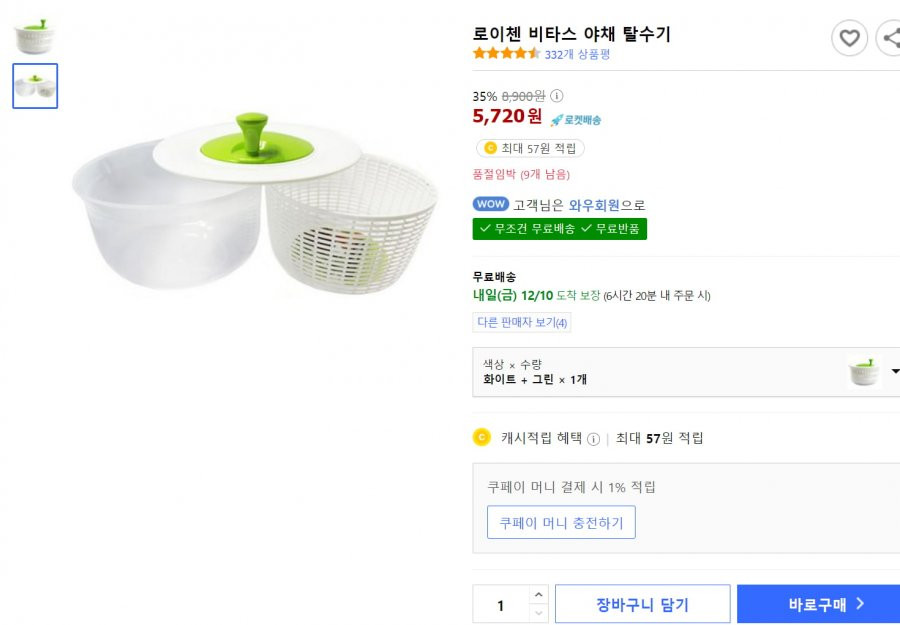Click the blue WOW membership badge
The image size is (900, 625).
pos(491,204)
